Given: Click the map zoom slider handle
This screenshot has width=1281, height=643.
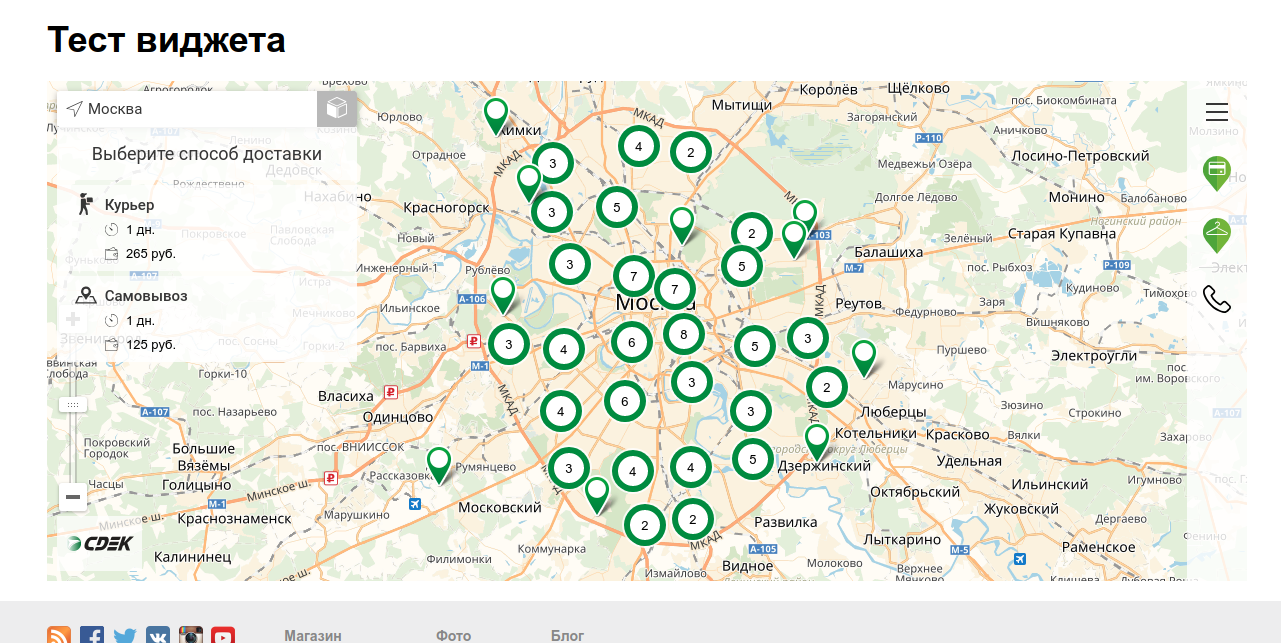Looking at the screenshot, I should pos(73,405).
